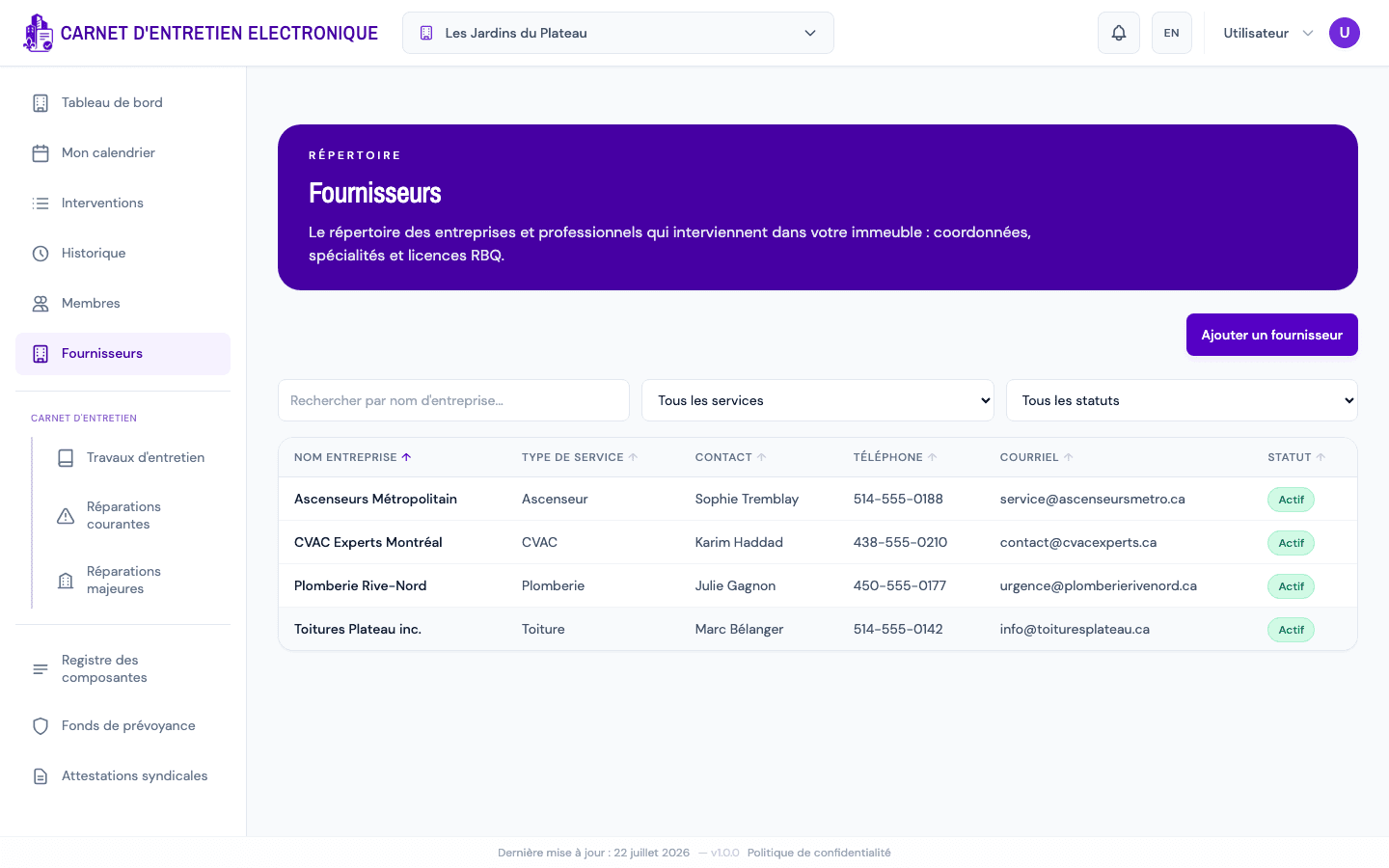The height and width of the screenshot is (868, 1389).
Task: Go to Membres
Action: tap(123, 304)
